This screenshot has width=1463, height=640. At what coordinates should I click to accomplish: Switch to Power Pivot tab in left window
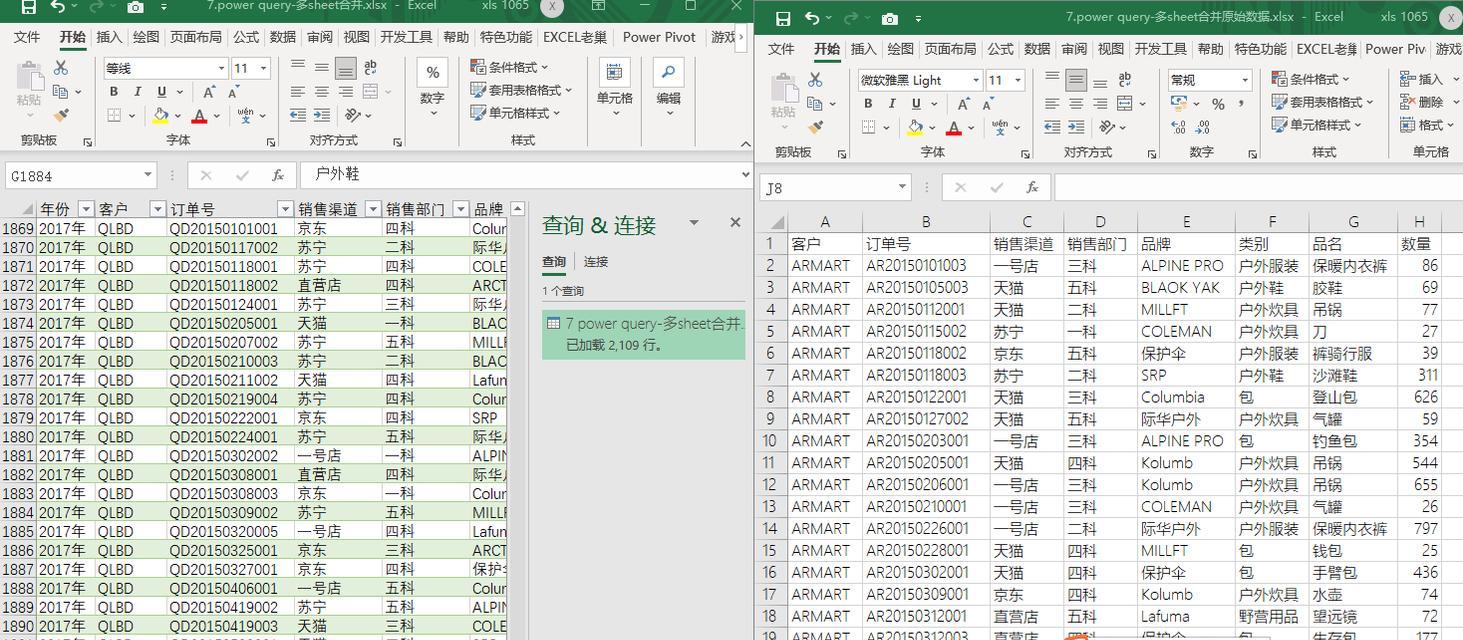pyautogui.click(x=659, y=37)
